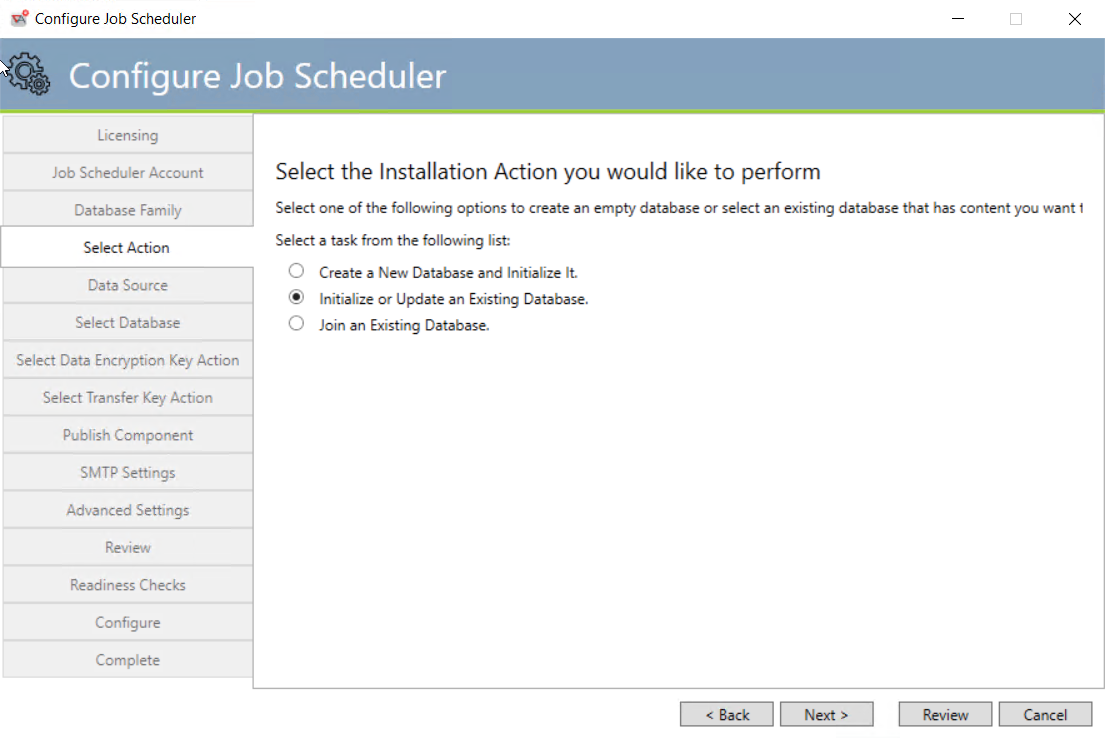Click the Next button to proceed
1105x739 pixels.
tap(826, 714)
